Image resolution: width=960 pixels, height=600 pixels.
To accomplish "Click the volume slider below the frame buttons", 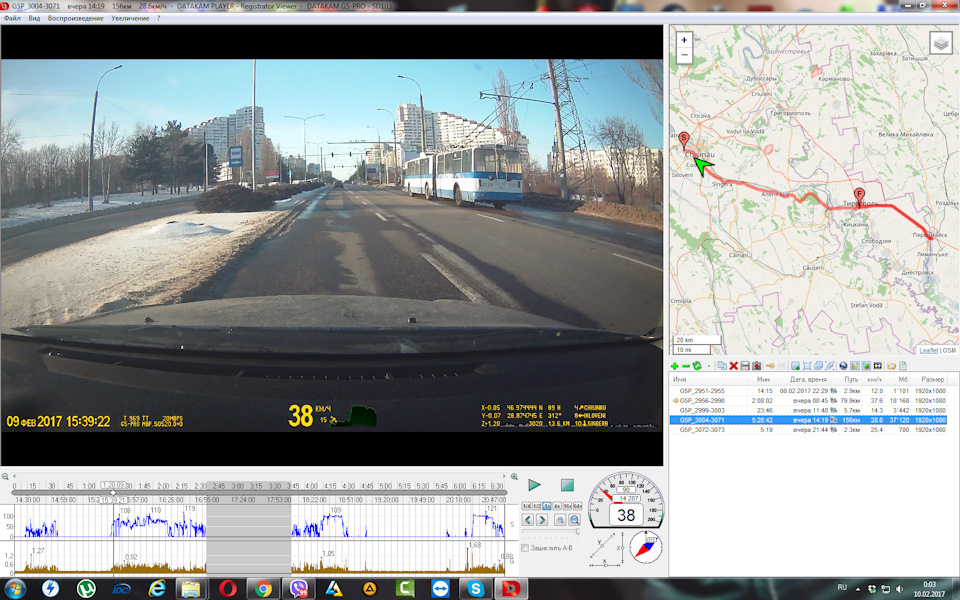I will 551,531.
